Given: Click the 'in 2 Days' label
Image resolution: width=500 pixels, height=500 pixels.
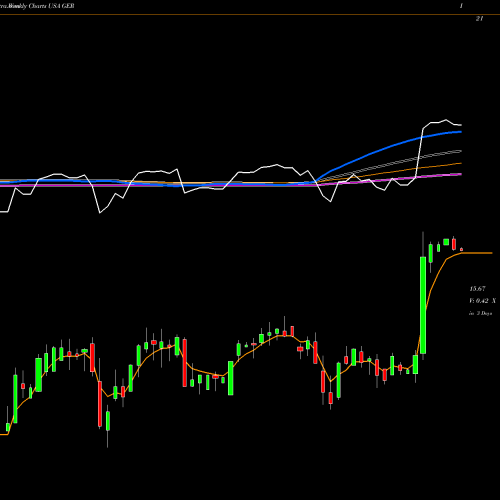Looking at the screenshot, I should [x=480, y=313].
